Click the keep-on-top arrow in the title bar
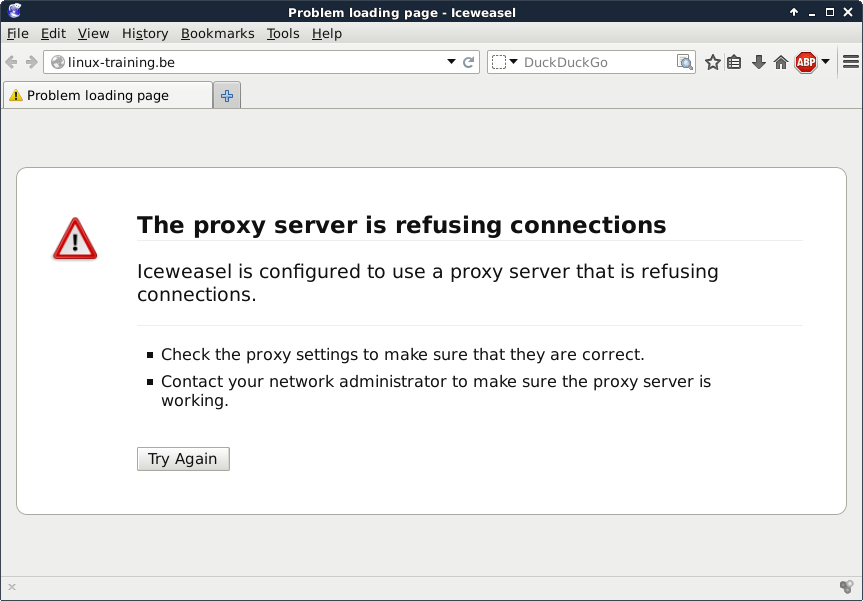Screen dimensions: 863x601 click(794, 12)
